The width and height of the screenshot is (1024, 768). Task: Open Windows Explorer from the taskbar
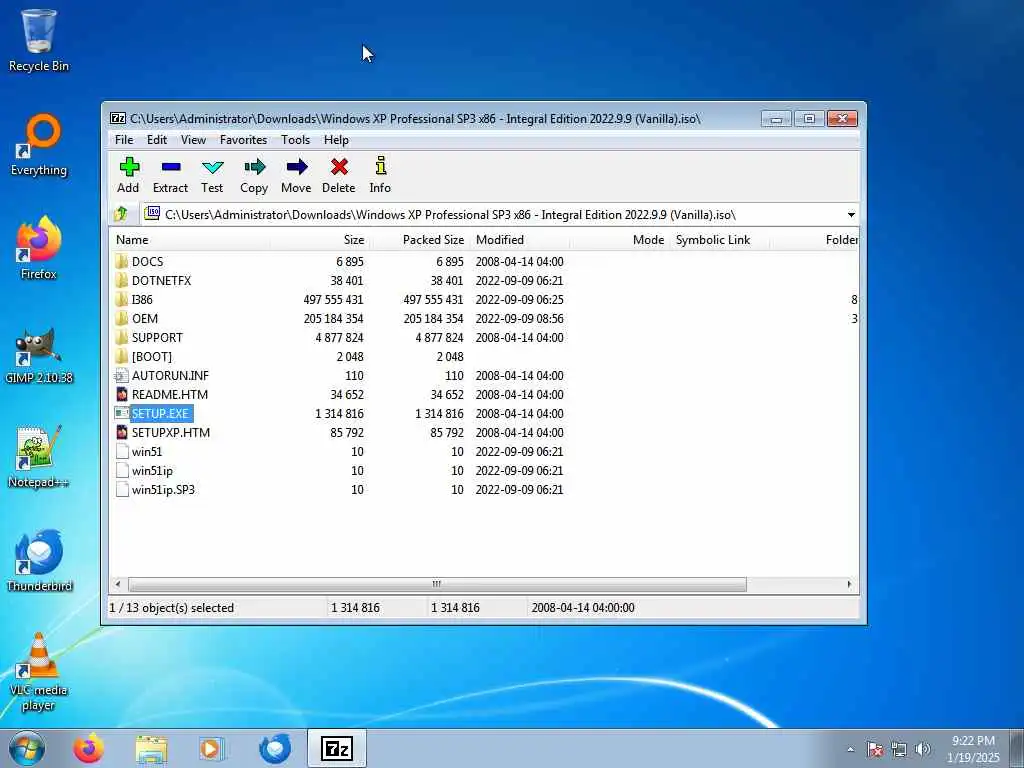pos(152,748)
